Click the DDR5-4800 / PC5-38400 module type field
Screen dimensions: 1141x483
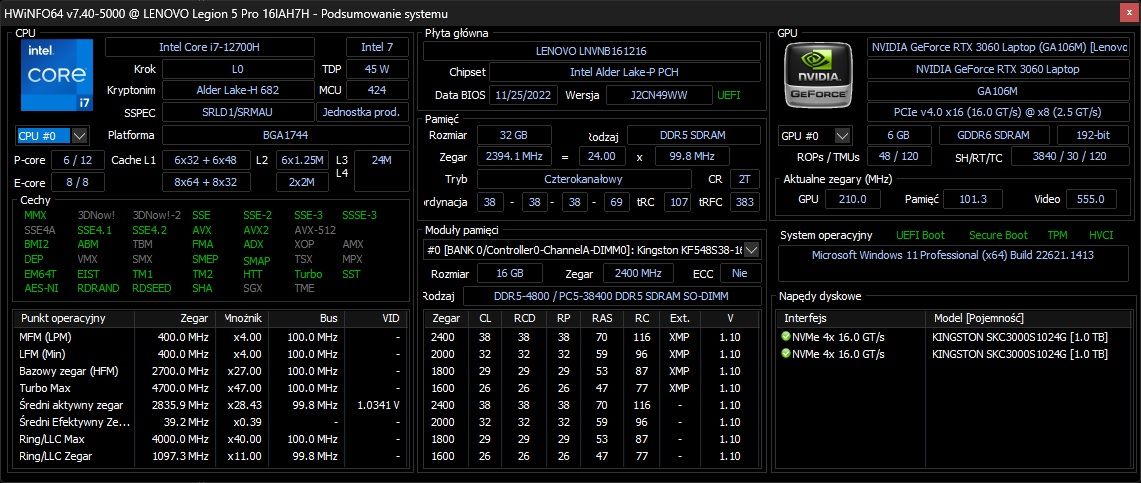click(612, 296)
